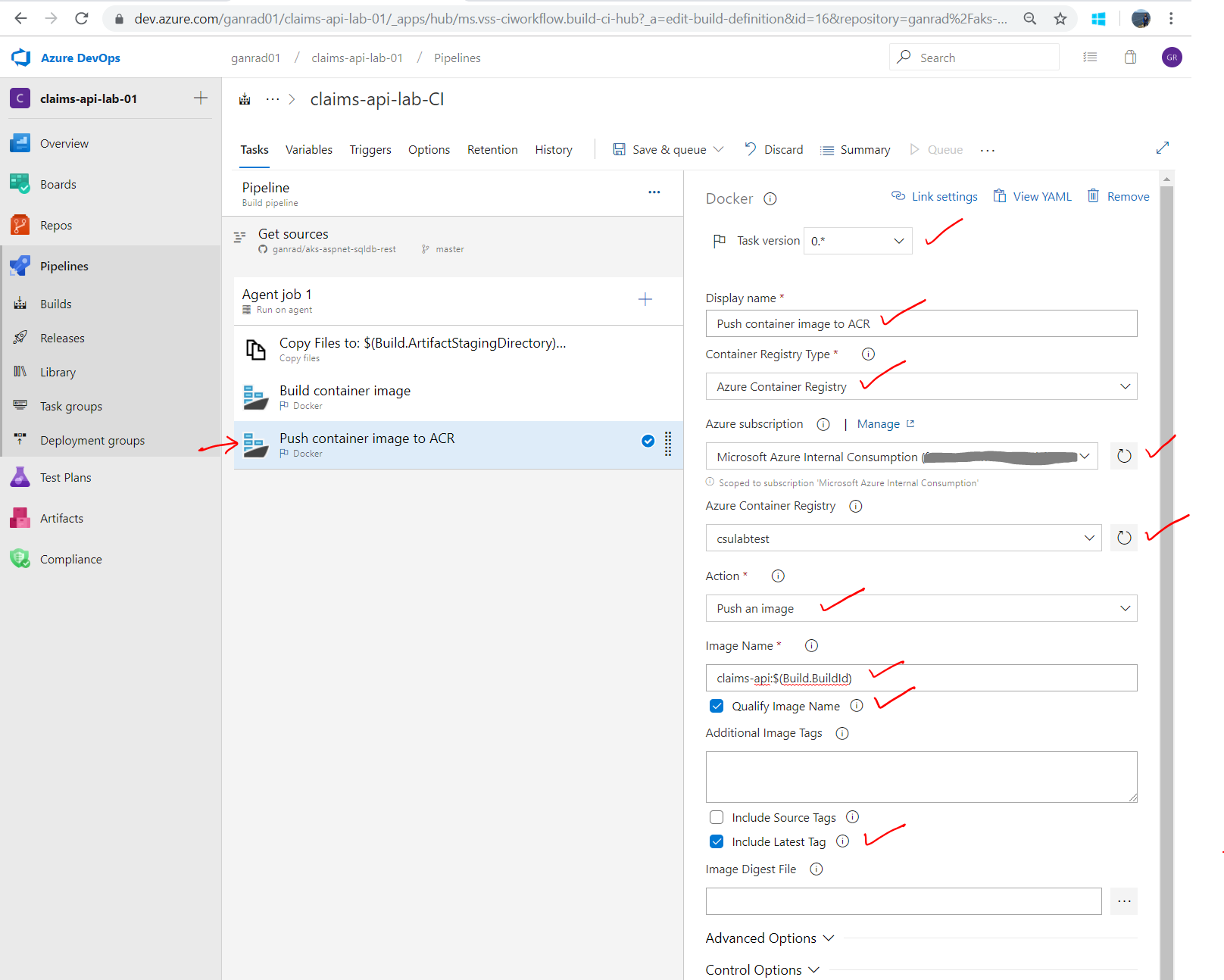Click Discard changes
This screenshot has width=1224, height=980.
pos(773,149)
